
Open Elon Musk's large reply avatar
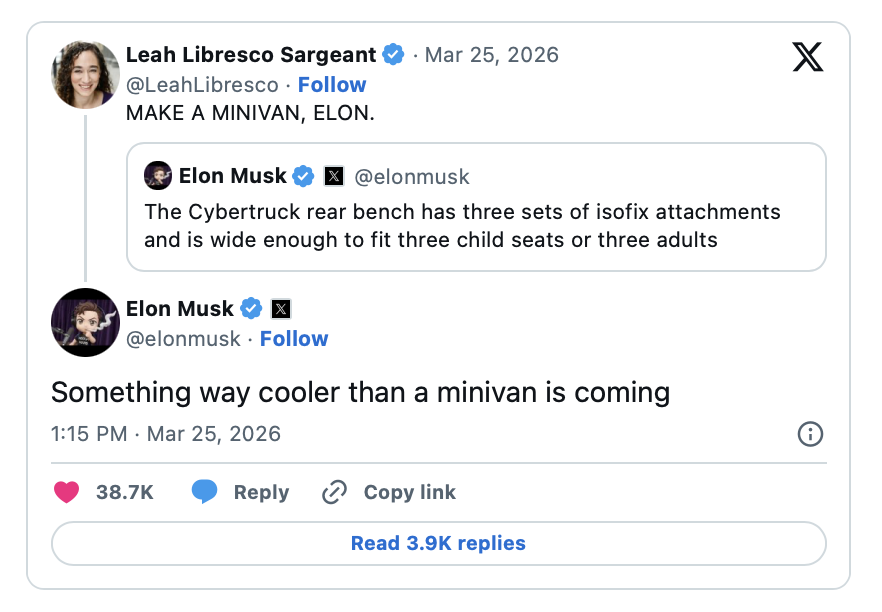coord(85,323)
